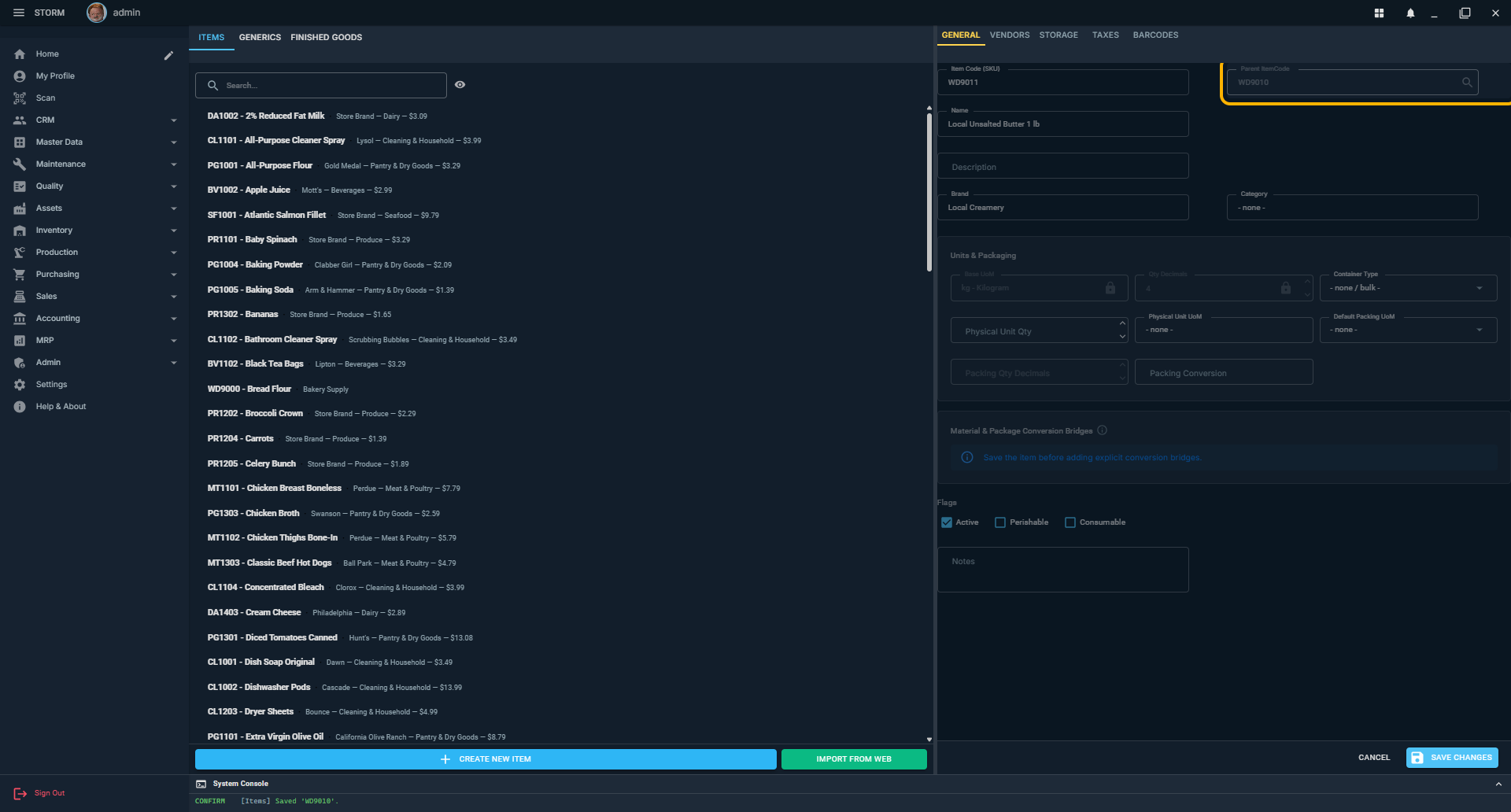The height and width of the screenshot is (812, 1511).
Task: Open My Profile icon in sidebar
Action: click(x=20, y=76)
